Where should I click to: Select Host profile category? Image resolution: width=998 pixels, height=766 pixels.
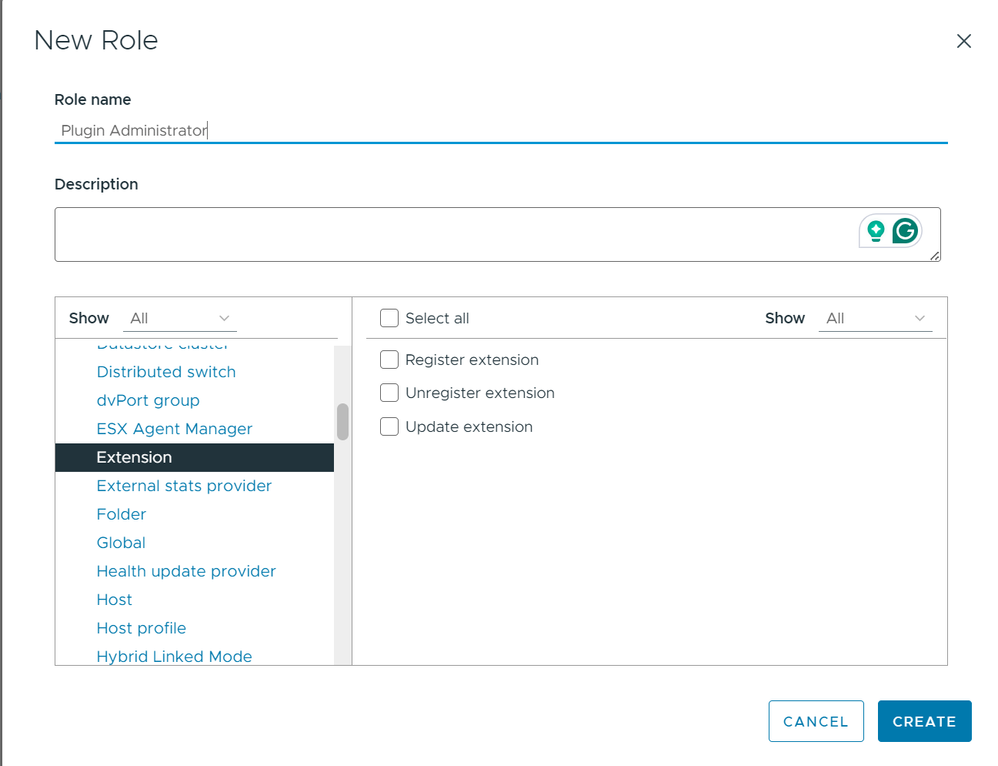coord(141,628)
